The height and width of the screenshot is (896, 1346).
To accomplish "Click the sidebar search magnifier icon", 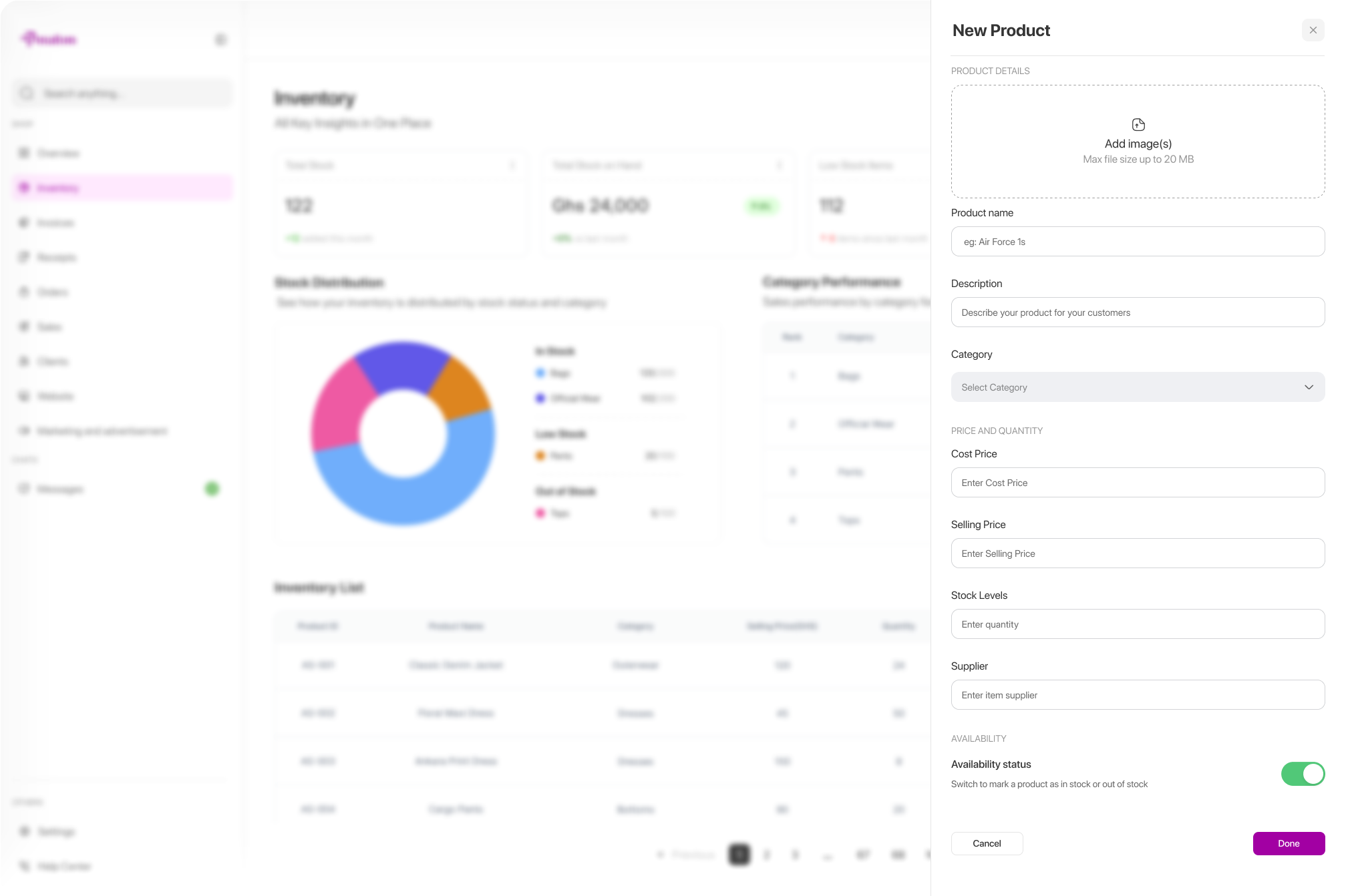I will point(27,93).
